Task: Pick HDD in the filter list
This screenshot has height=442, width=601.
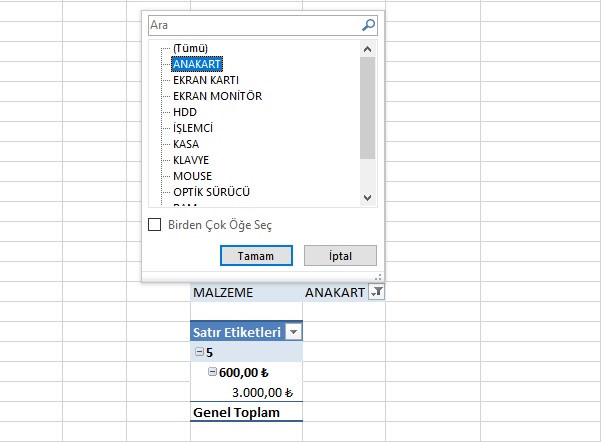Action: coord(185,112)
